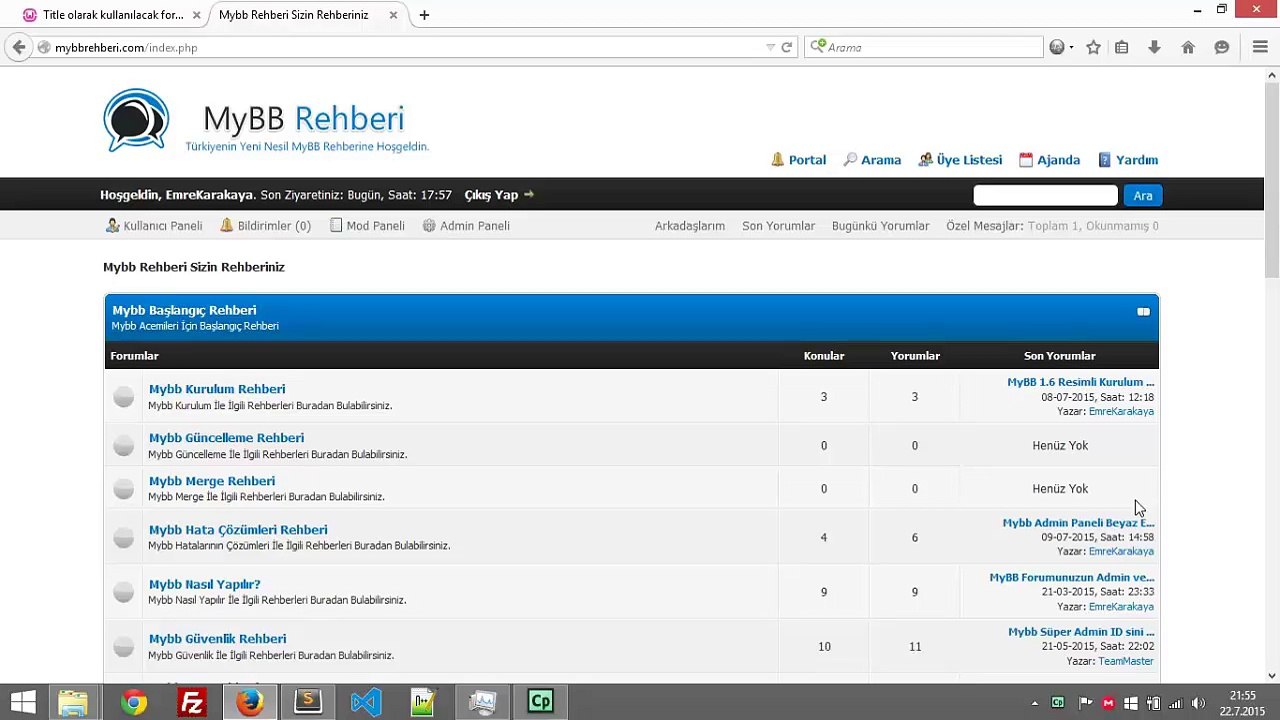Open last post 'MyBB 1.6 Resimli Kurulum ...'

coord(1080,382)
